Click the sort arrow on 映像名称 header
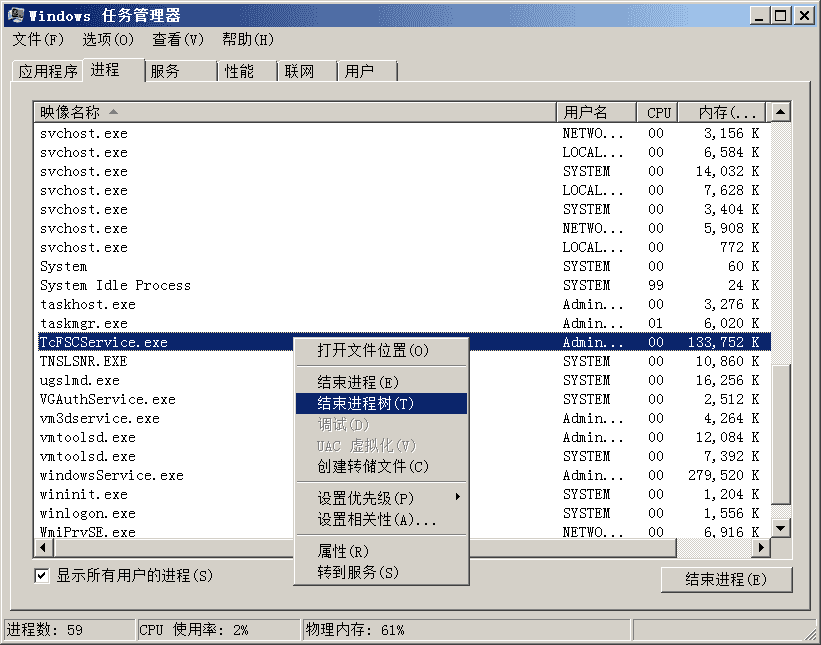The width and height of the screenshot is (821, 645). pos(113,112)
